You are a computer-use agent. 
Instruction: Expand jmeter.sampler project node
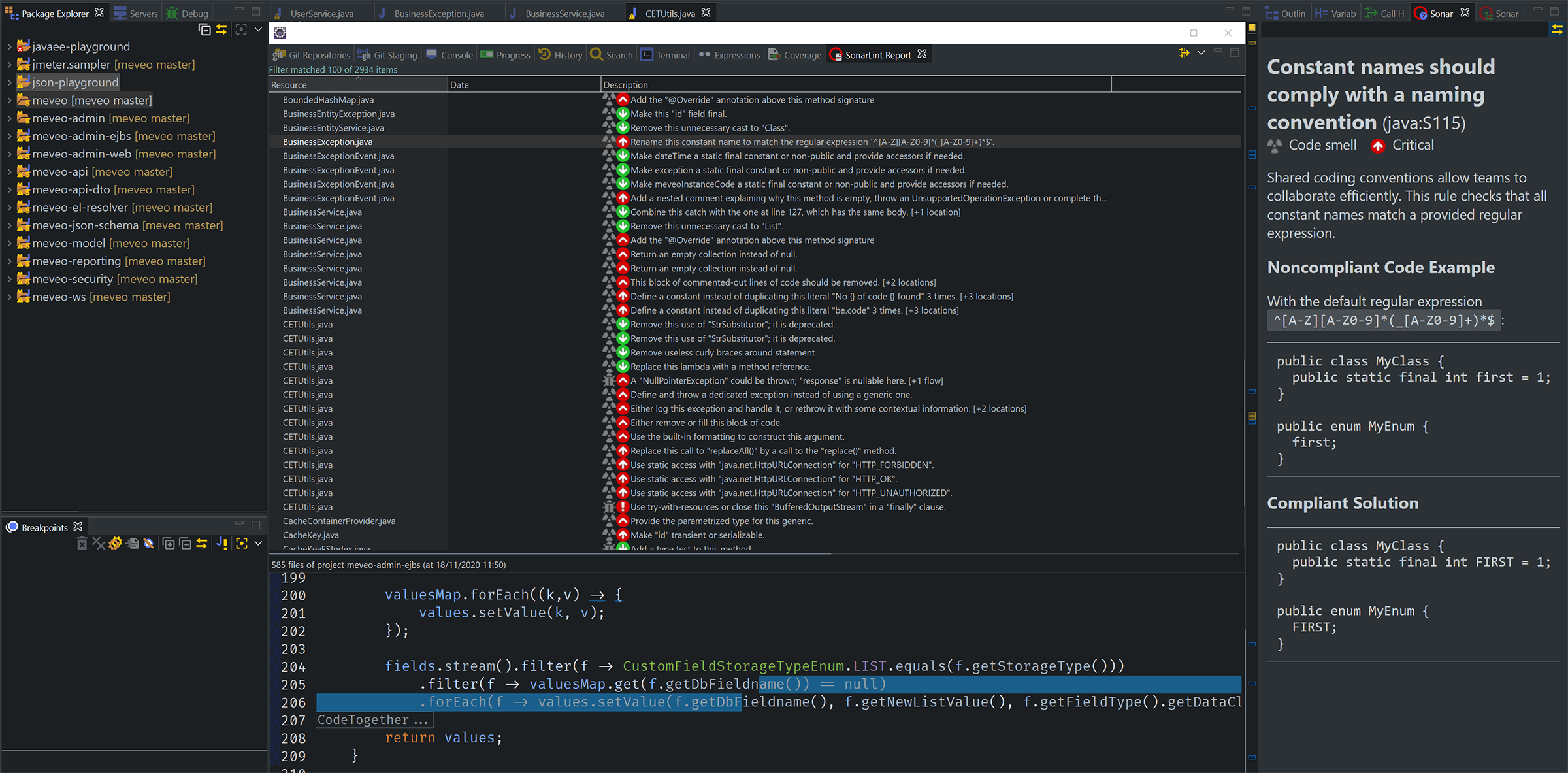(9, 65)
